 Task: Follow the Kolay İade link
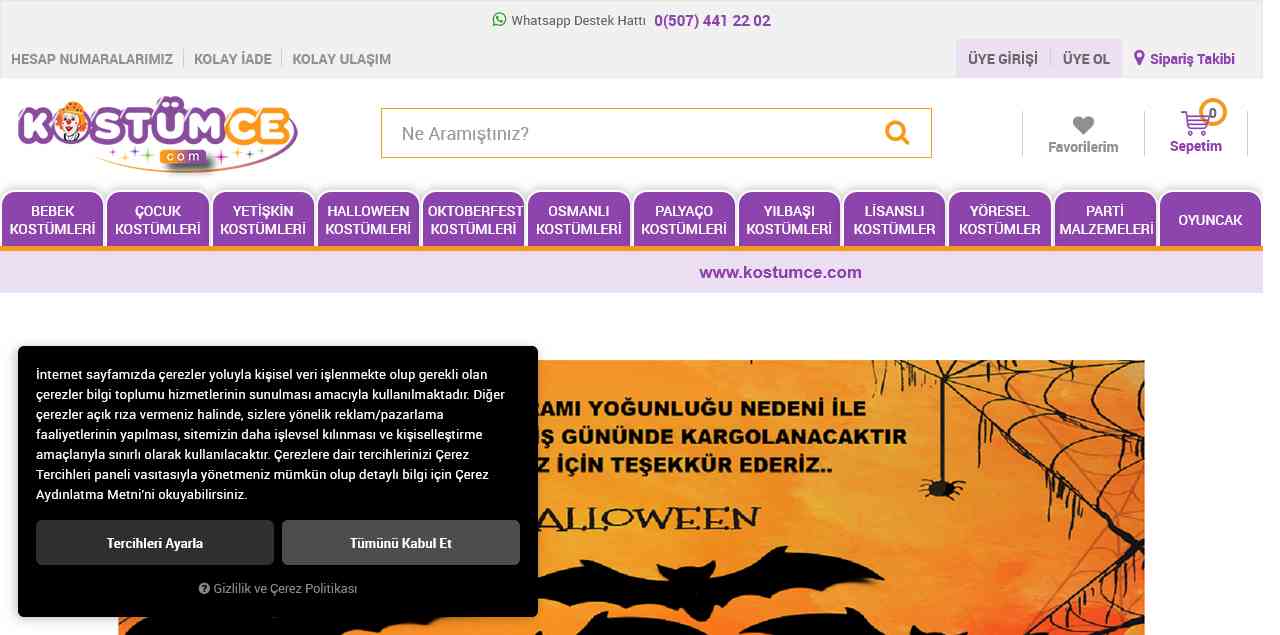point(233,59)
